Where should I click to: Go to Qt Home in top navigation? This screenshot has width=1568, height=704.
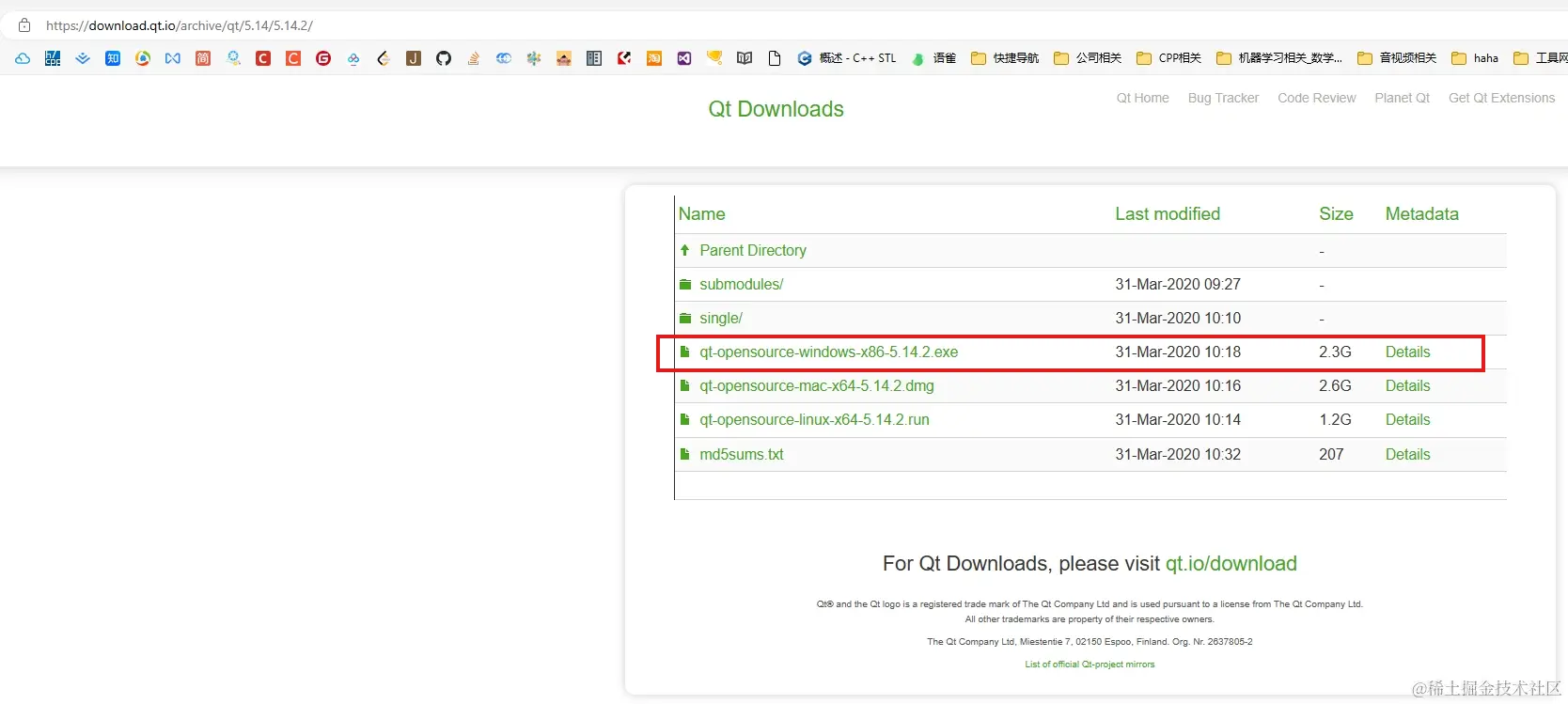1142,98
